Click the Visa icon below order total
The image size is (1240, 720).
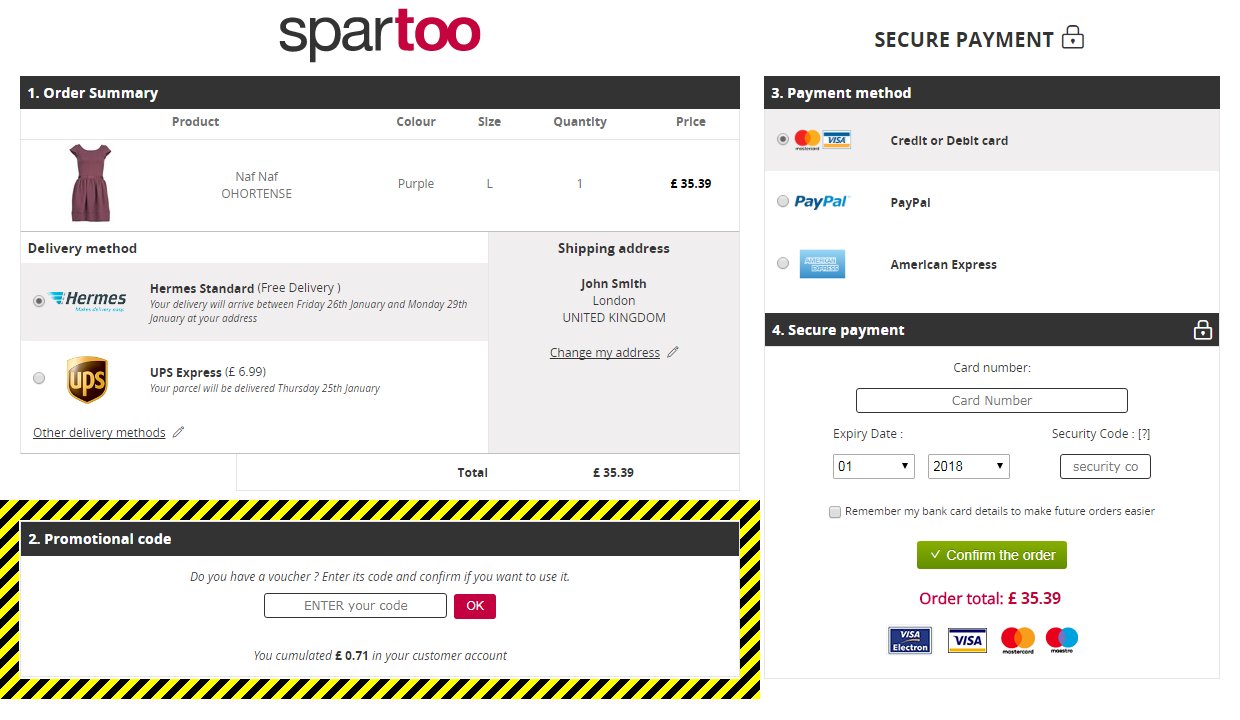click(x=967, y=640)
